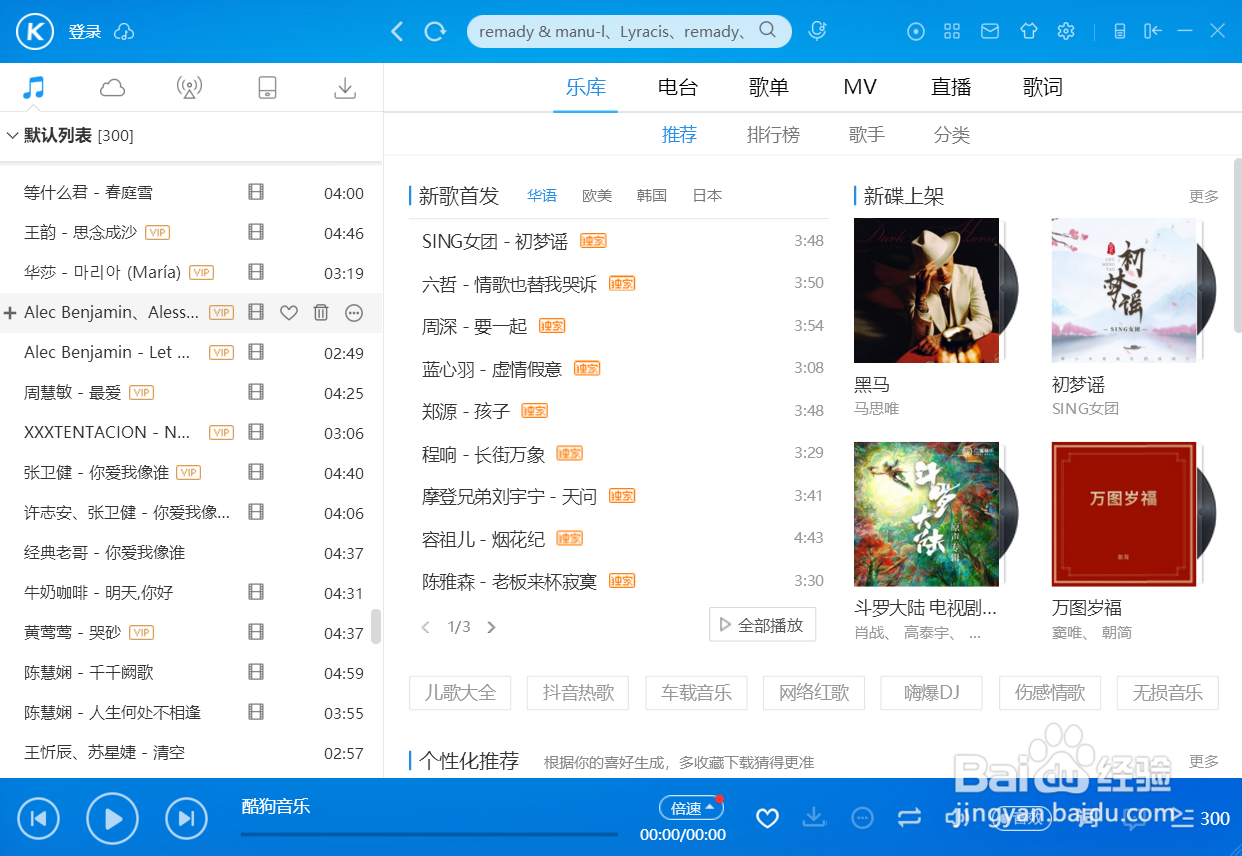The image size is (1242, 856).
Task: Open the mail messages icon
Action: coord(990,31)
